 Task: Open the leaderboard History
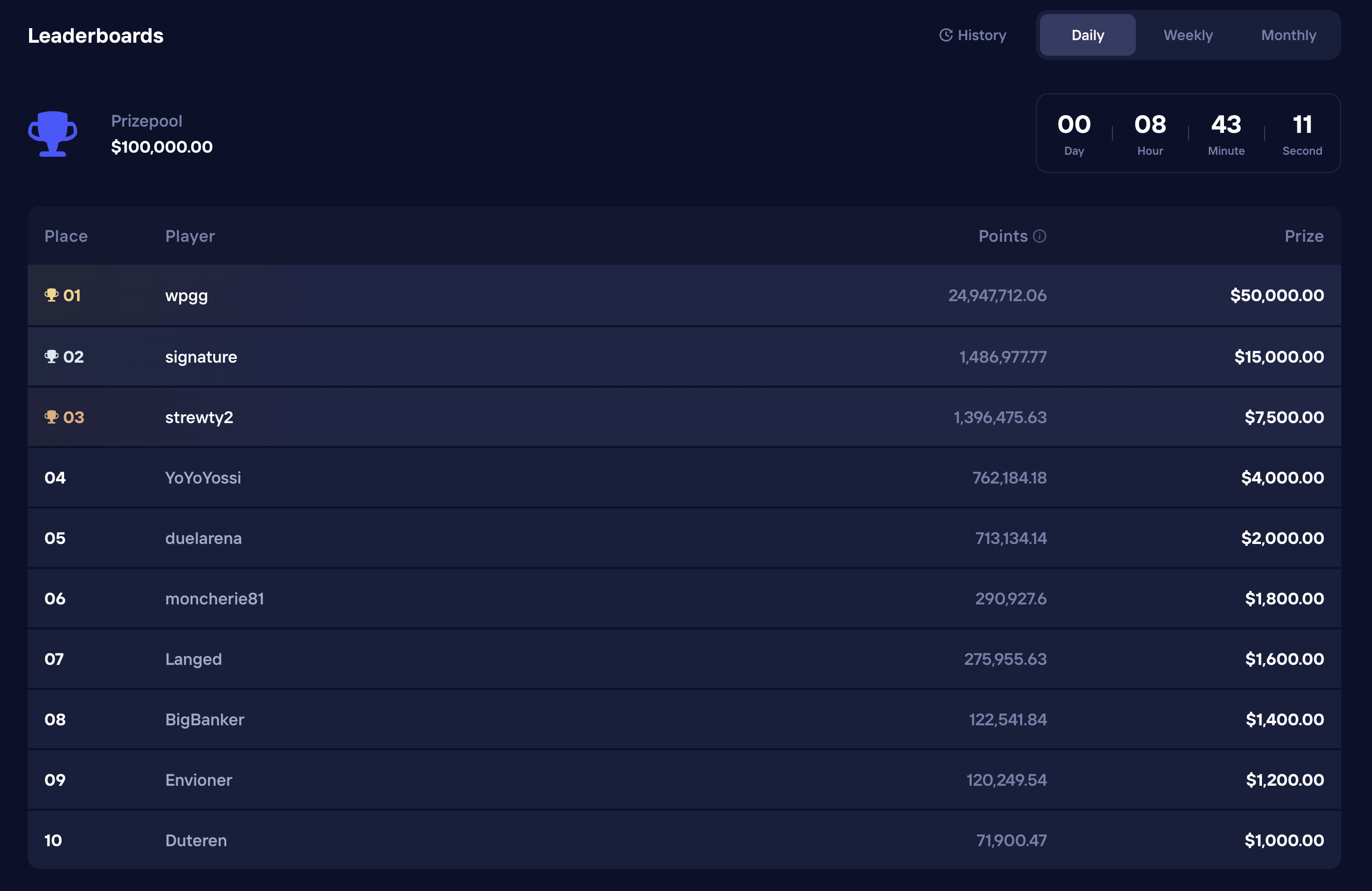[x=973, y=35]
